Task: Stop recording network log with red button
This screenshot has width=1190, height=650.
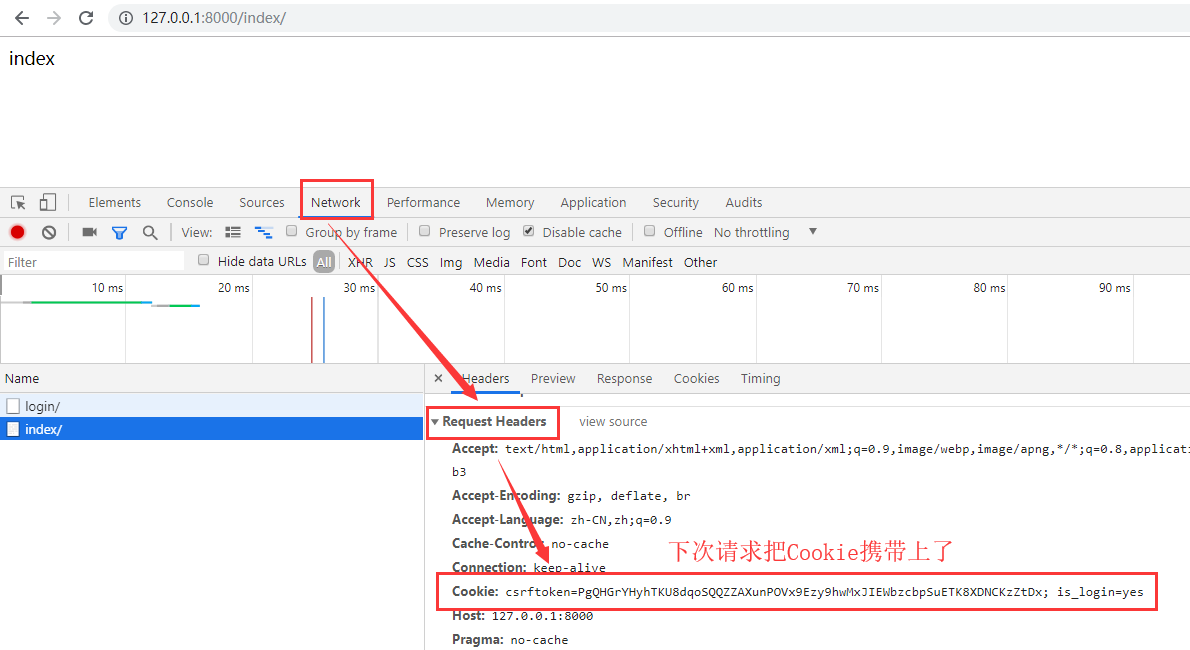Action: [x=17, y=232]
